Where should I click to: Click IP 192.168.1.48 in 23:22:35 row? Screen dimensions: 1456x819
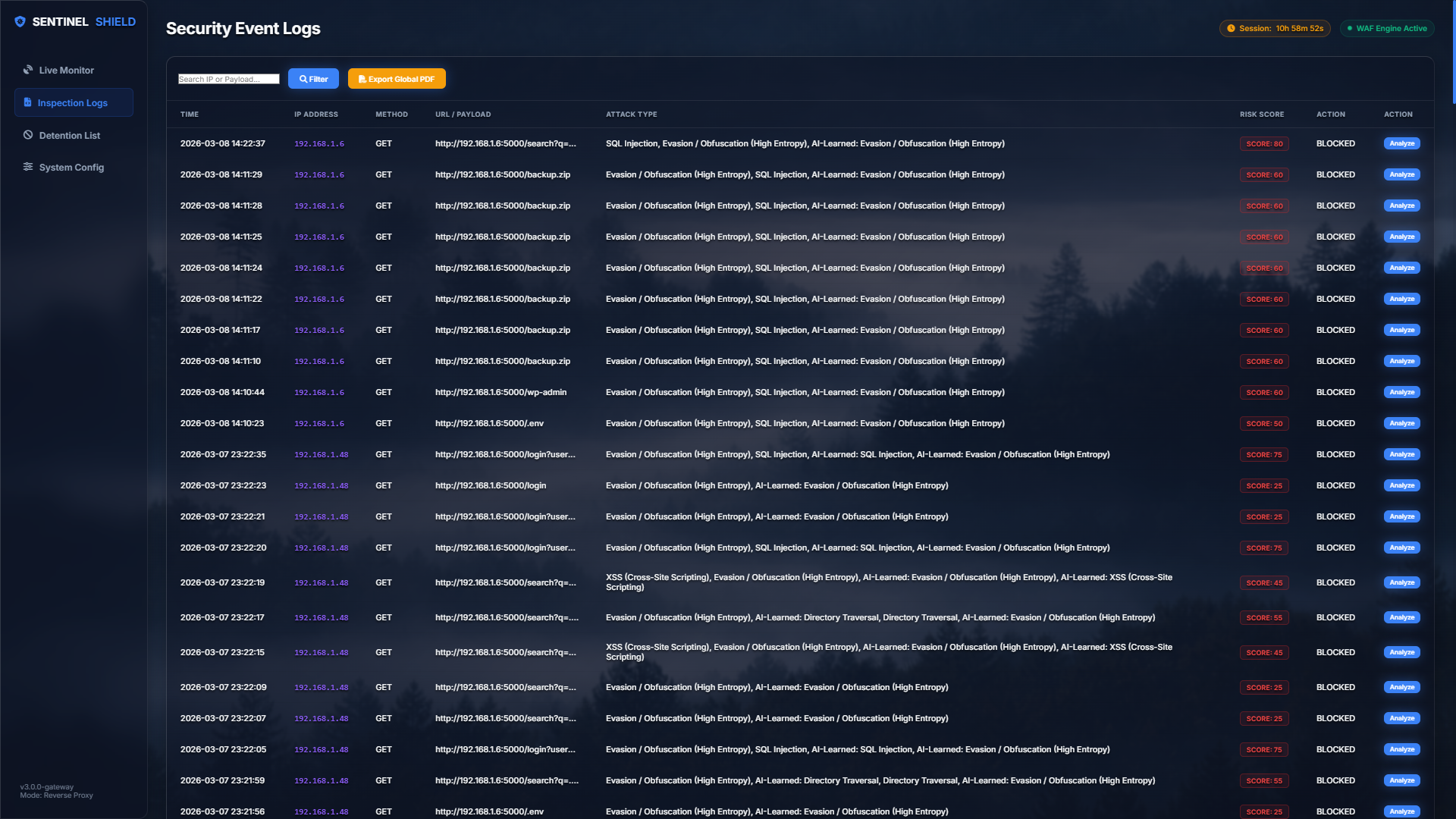[x=321, y=455]
